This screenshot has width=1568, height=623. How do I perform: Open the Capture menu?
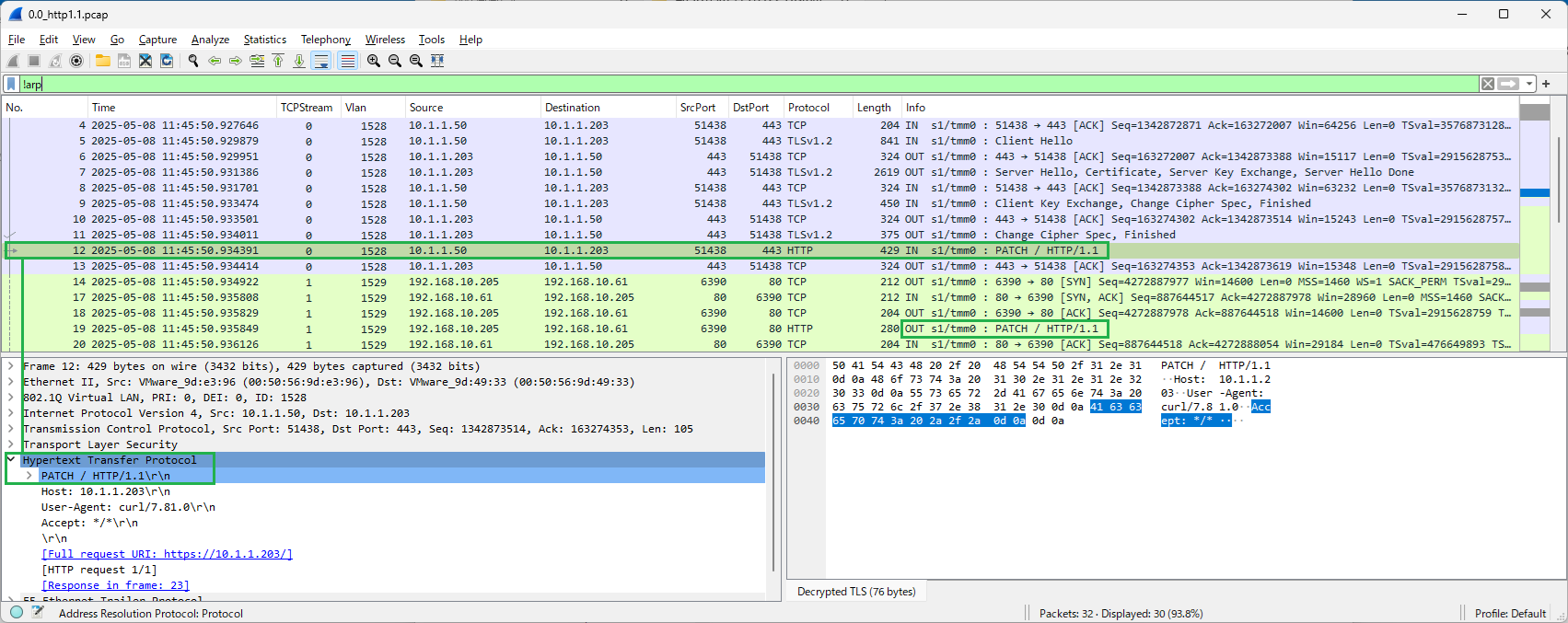[157, 40]
